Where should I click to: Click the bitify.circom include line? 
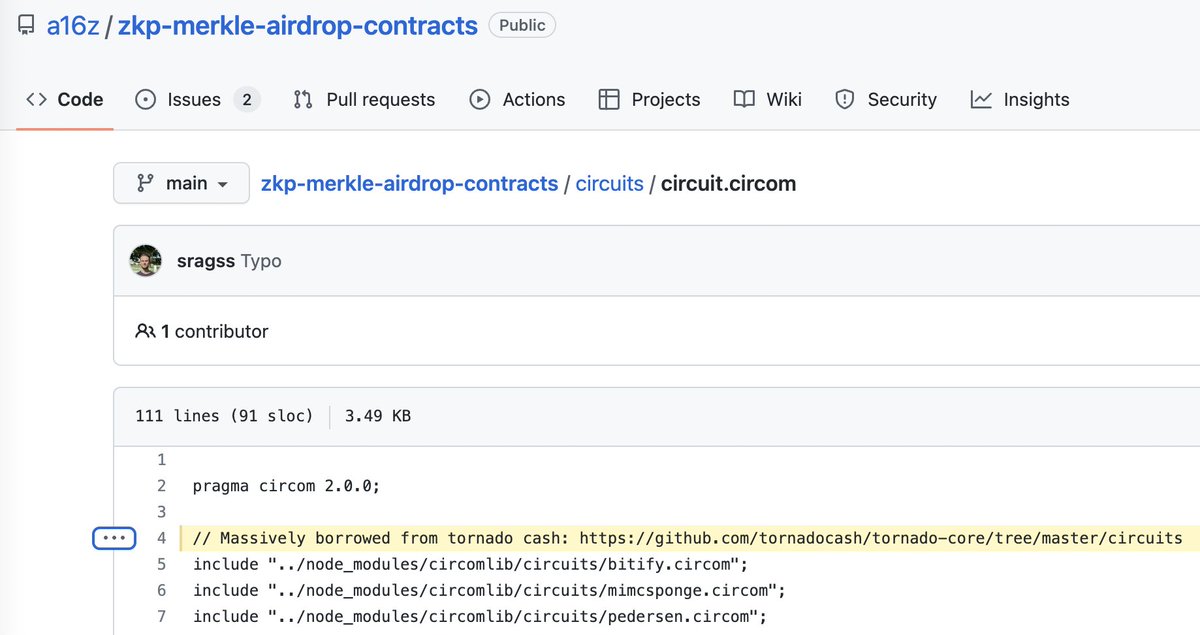[x=471, y=564]
